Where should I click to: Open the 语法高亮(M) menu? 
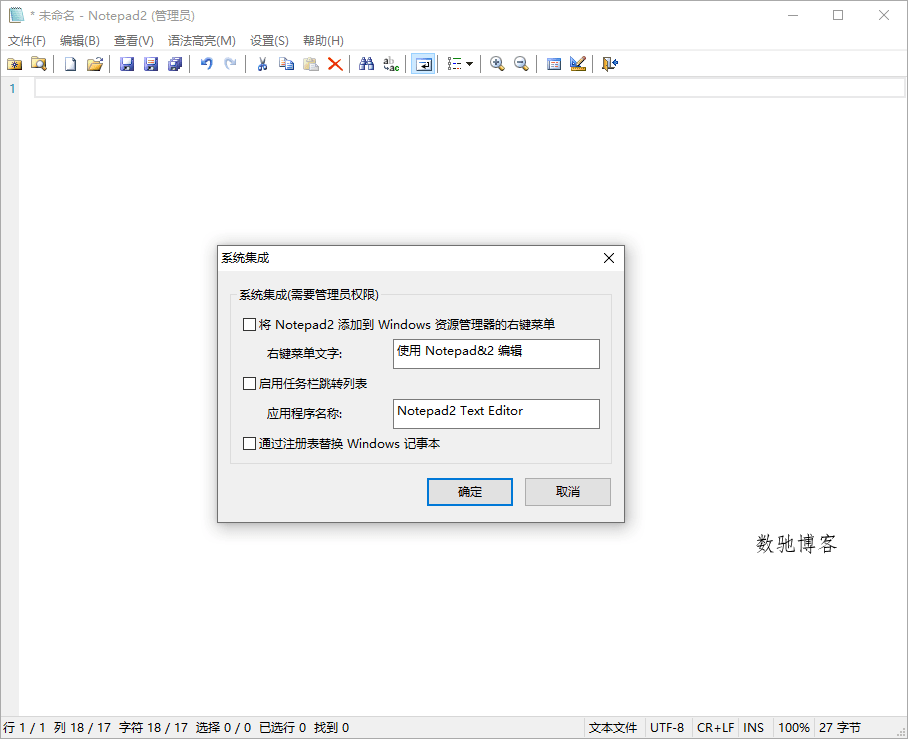pyautogui.click(x=202, y=41)
